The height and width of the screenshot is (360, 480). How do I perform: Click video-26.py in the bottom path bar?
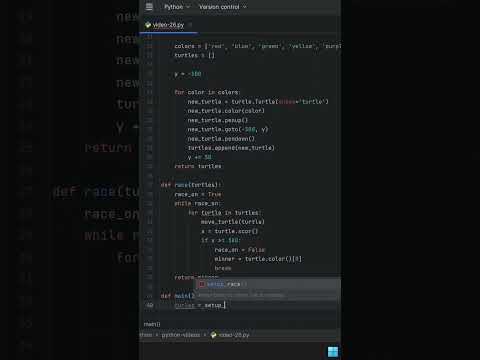230,335
